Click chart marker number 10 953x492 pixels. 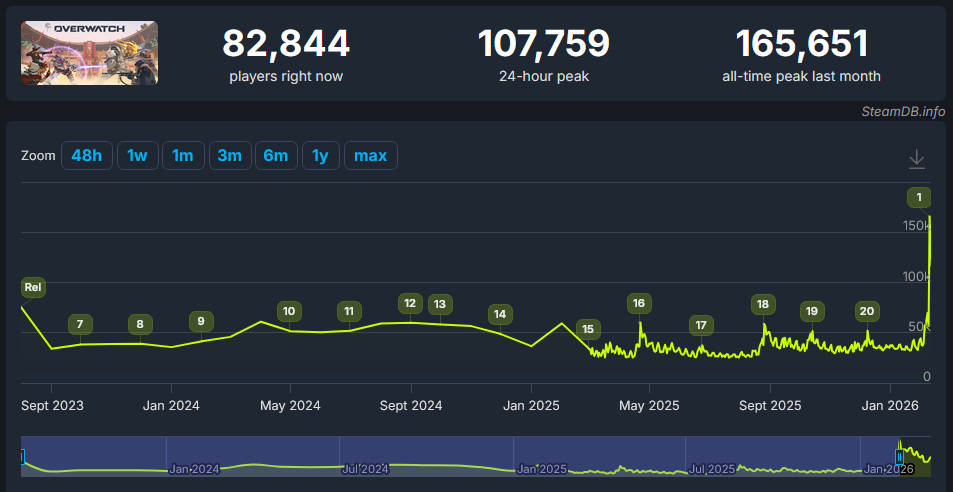(289, 311)
